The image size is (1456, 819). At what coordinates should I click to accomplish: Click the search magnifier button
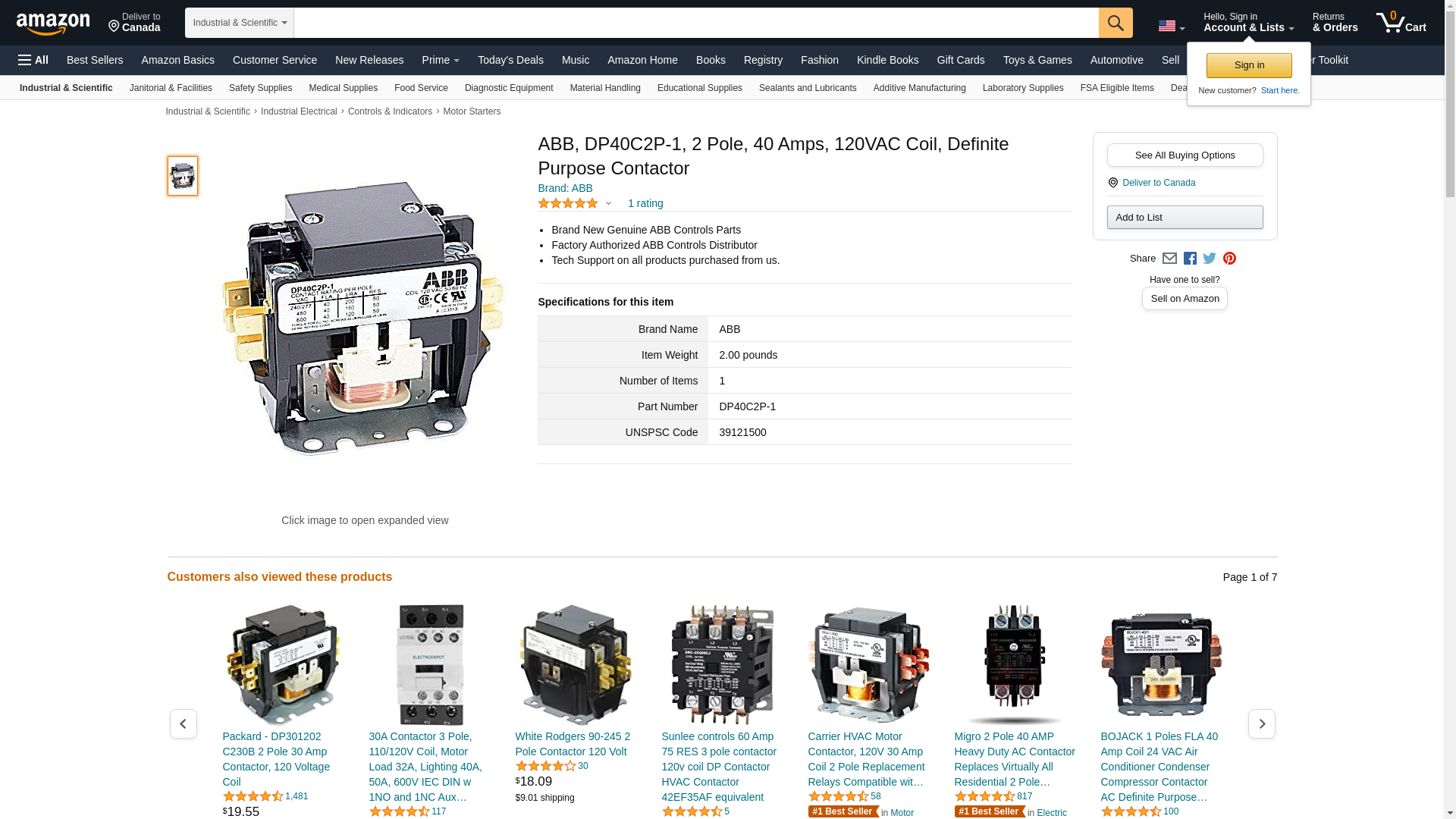(x=1115, y=23)
